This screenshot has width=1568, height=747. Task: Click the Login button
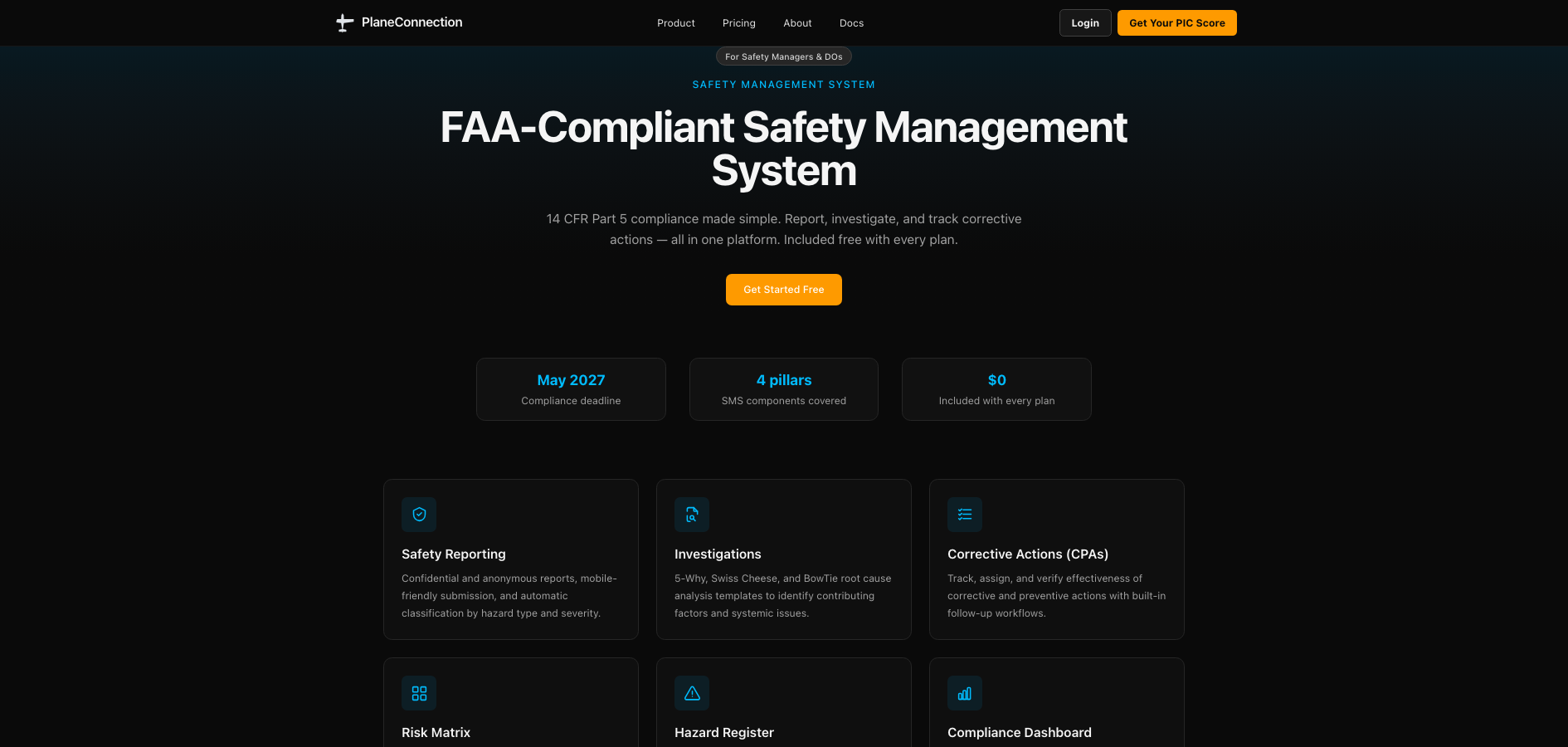tap(1085, 23)
